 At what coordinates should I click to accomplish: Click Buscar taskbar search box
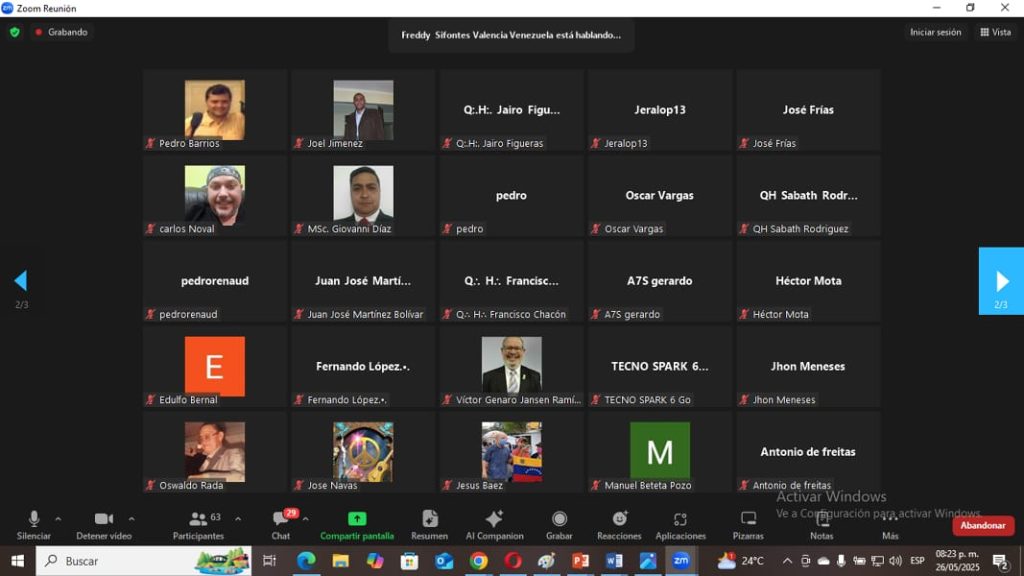click(x=144, y=561)
